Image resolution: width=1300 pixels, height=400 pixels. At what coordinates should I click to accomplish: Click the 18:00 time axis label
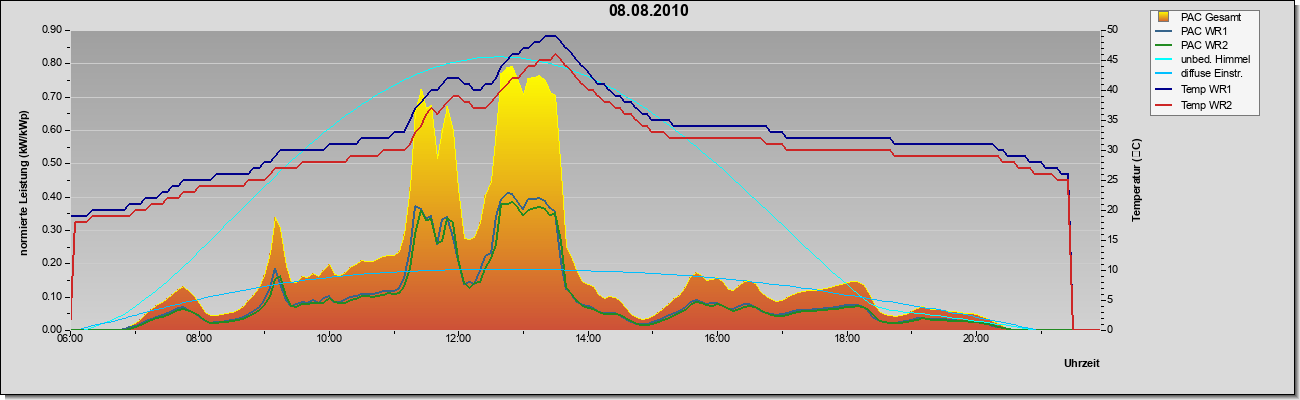(846, 341)
